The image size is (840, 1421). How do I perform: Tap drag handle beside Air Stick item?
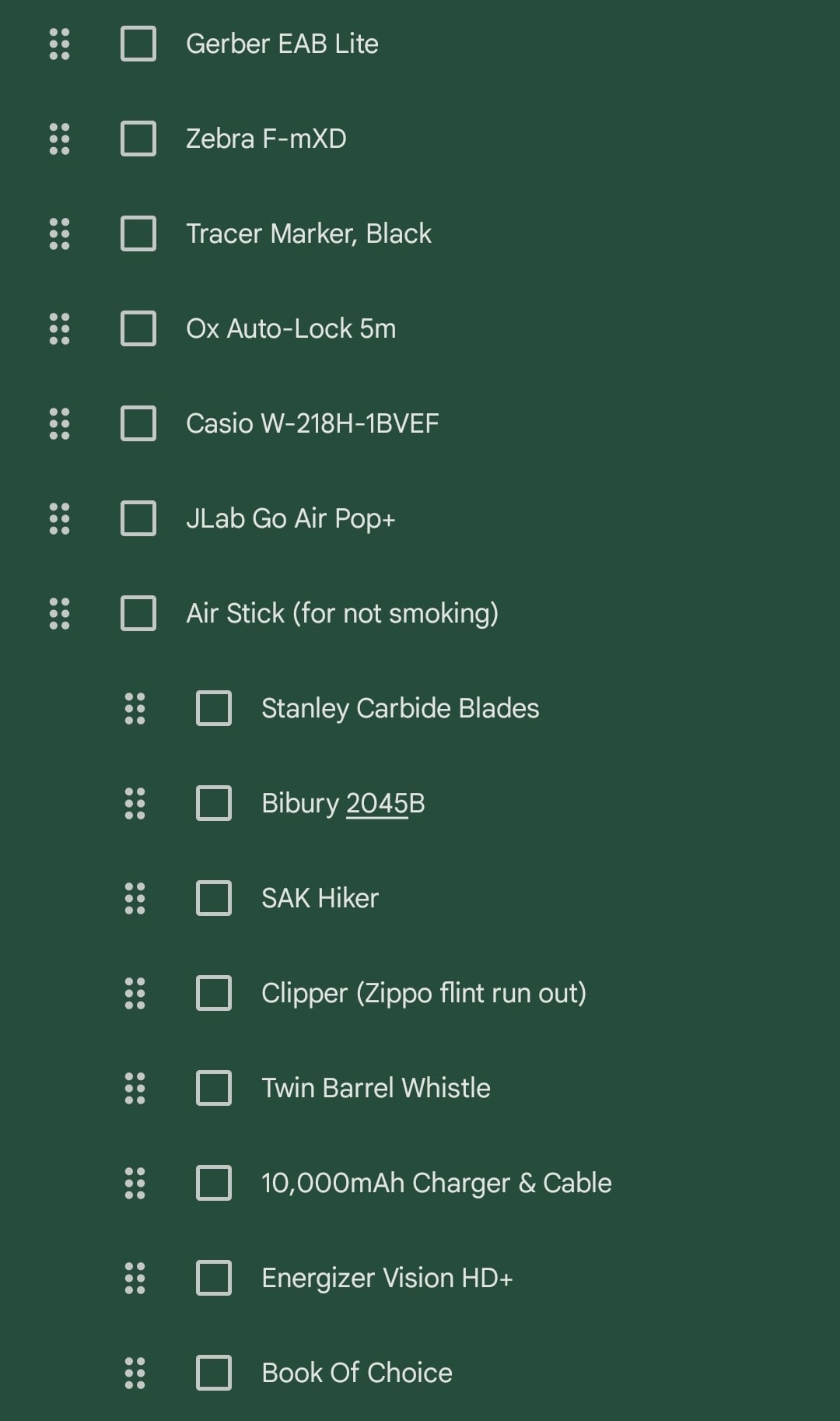coord(59,614)
